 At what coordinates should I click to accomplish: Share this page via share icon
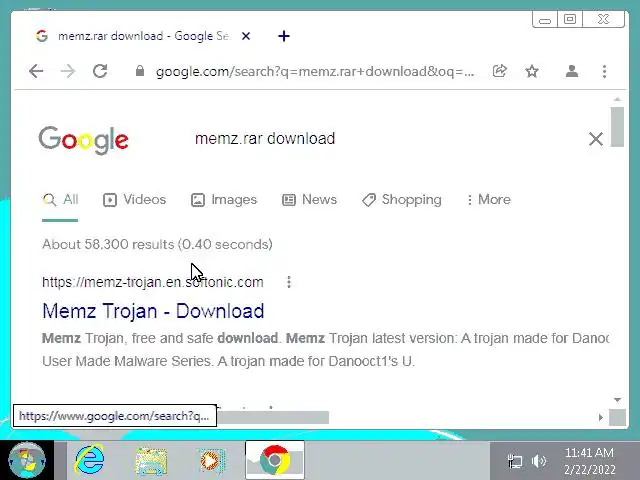coord(500,71)
